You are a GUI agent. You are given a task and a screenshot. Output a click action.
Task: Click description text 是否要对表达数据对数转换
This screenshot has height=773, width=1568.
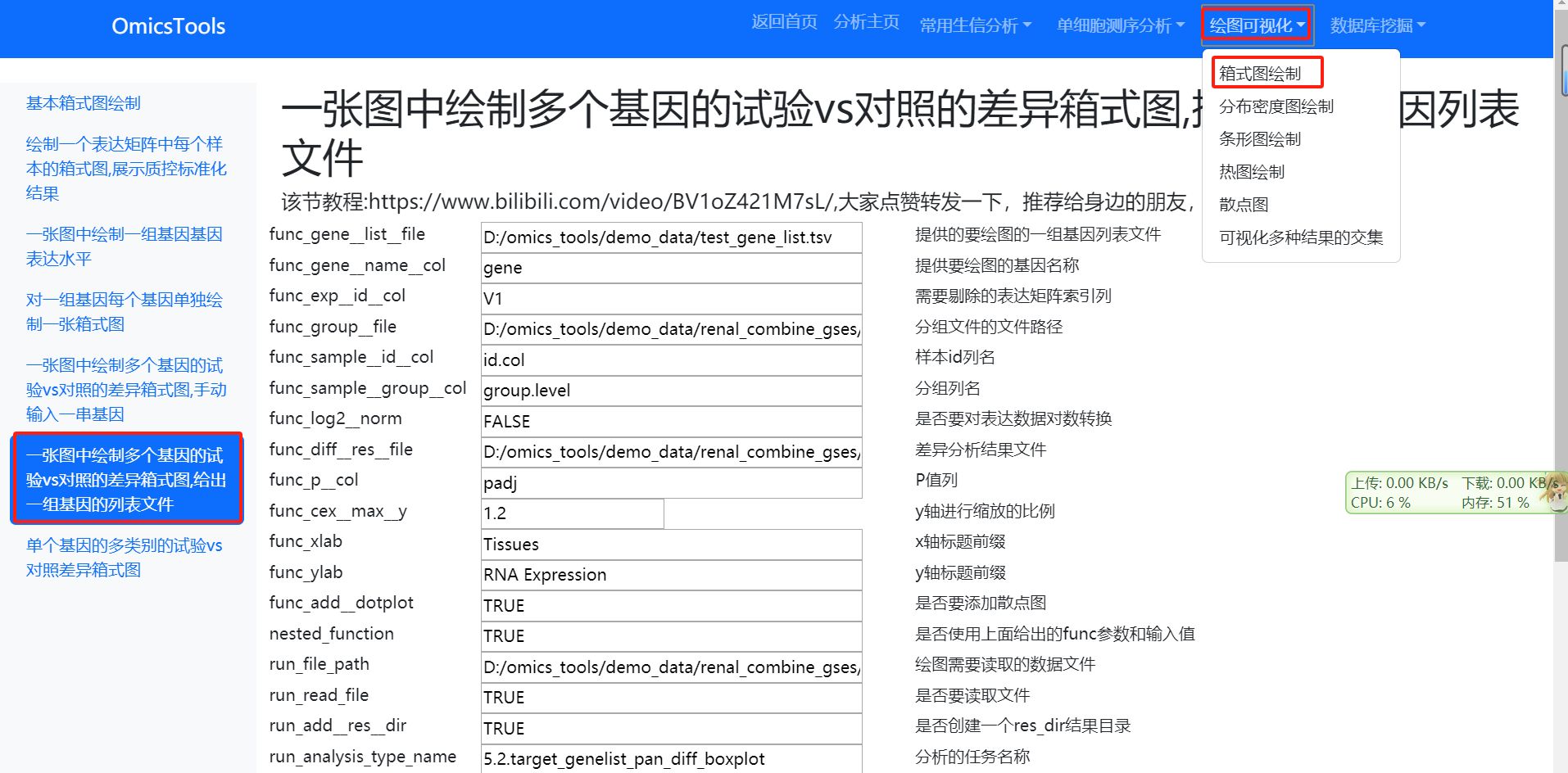(x=1013, y=418)
